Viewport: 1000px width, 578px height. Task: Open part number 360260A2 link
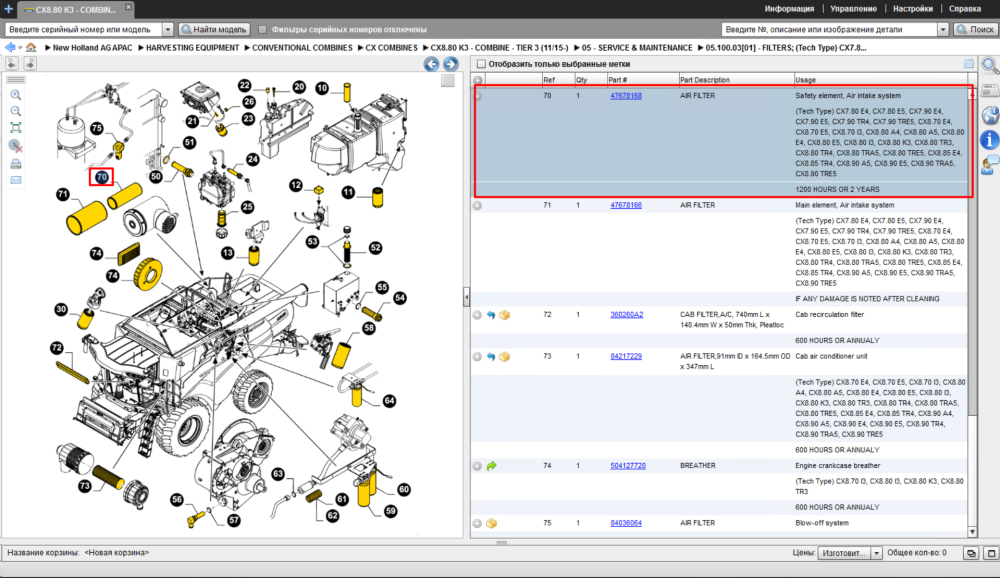pos(626,315)
